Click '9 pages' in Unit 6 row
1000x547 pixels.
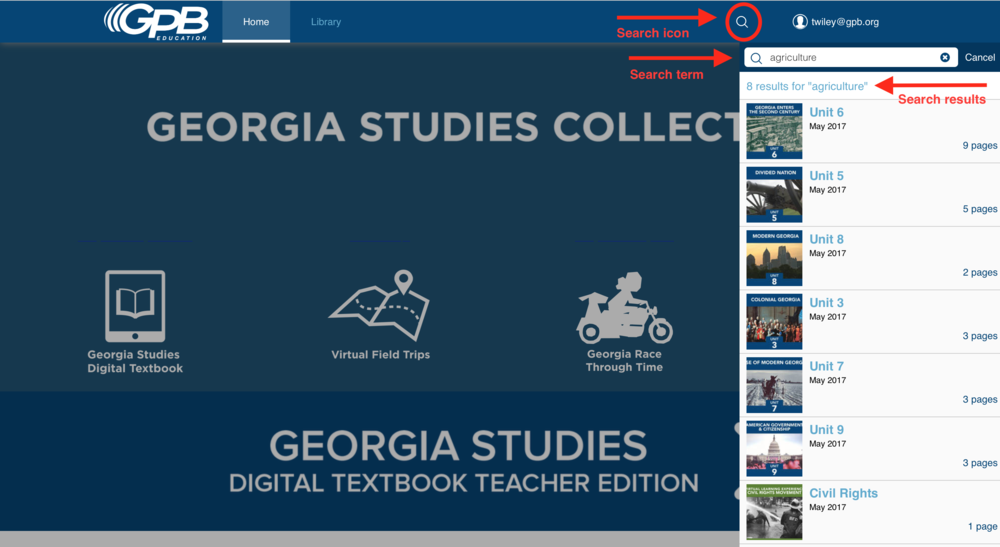[980, 145]
